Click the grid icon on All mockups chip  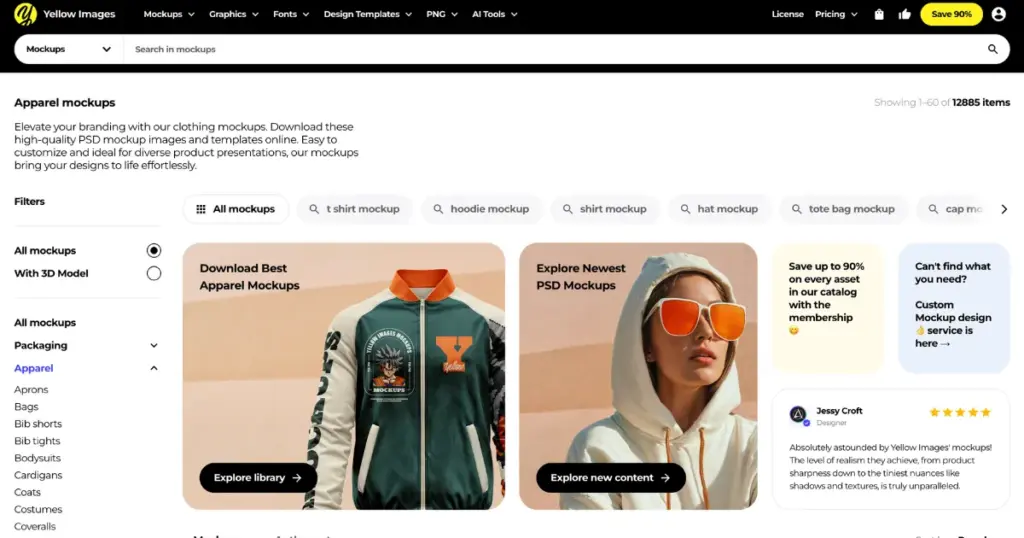[x=201, y=209]
